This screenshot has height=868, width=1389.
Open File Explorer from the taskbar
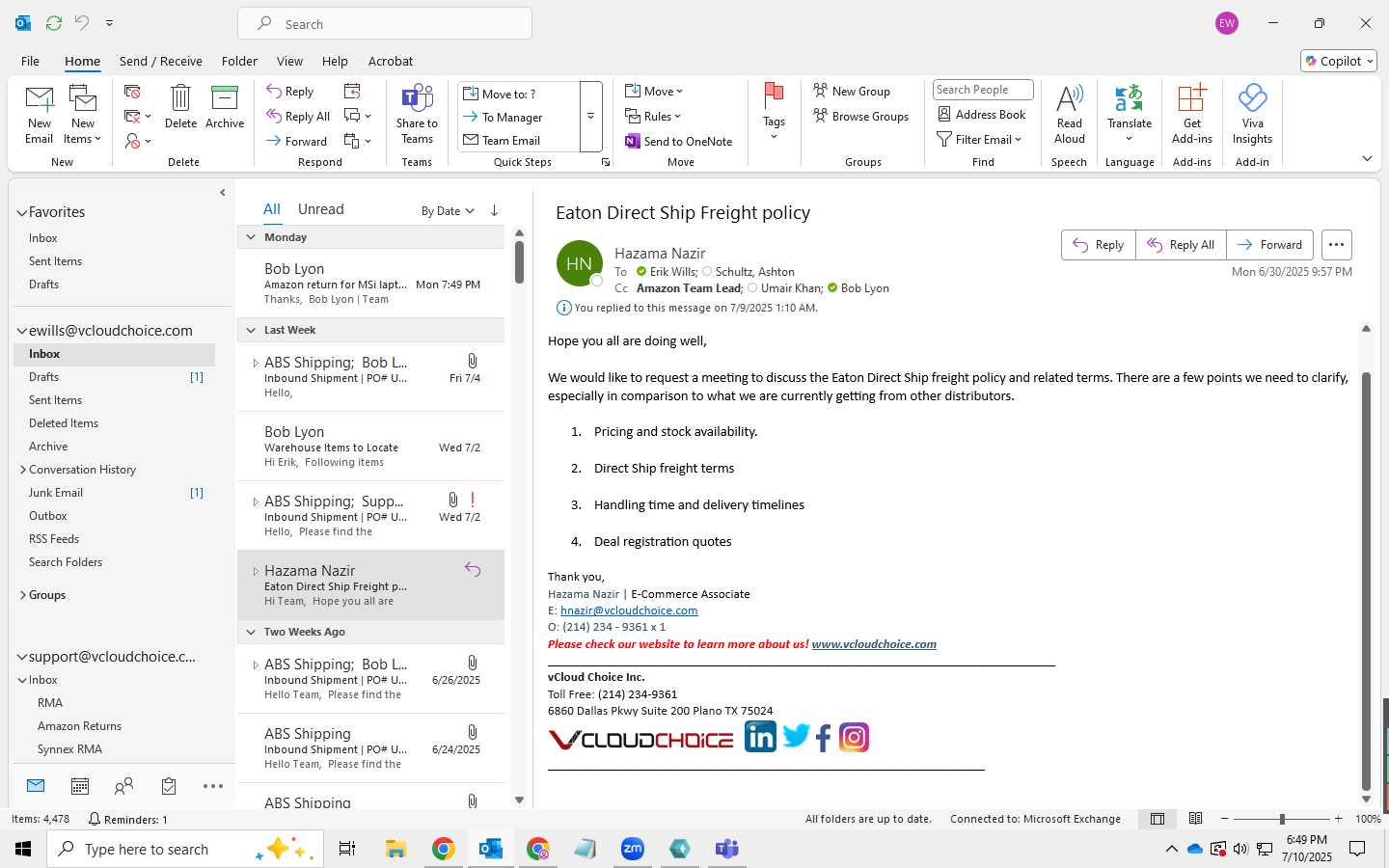pos(396,849)
